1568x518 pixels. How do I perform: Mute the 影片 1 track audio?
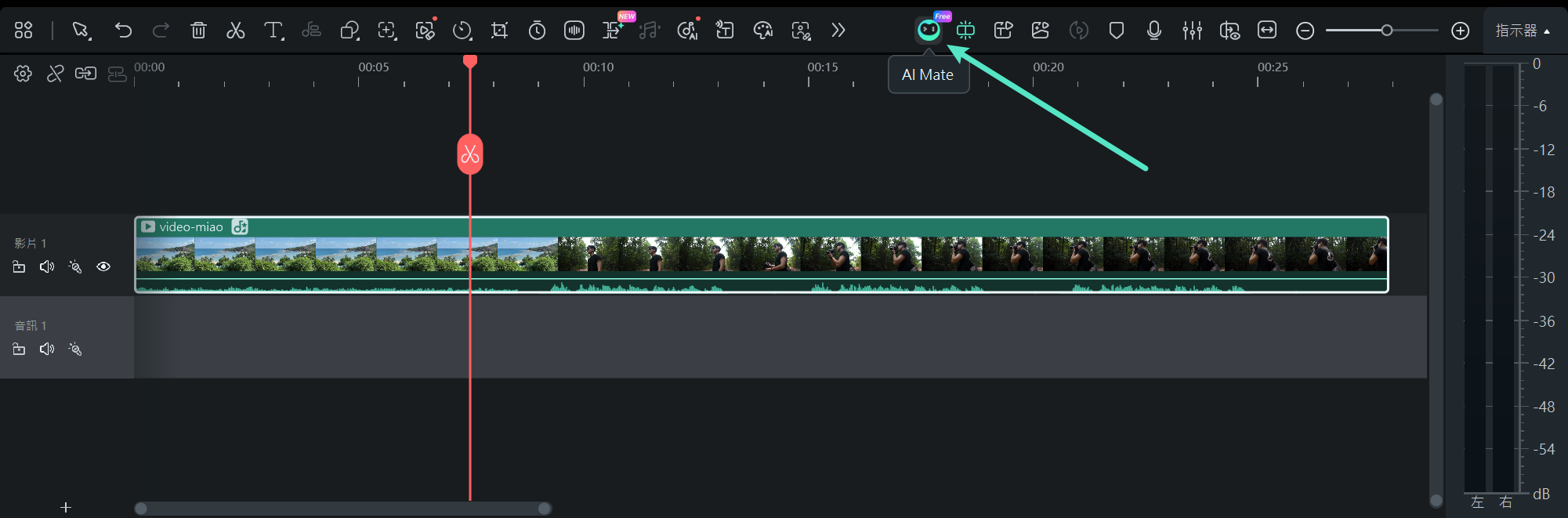pyautogui.click(x=47, y=267)
